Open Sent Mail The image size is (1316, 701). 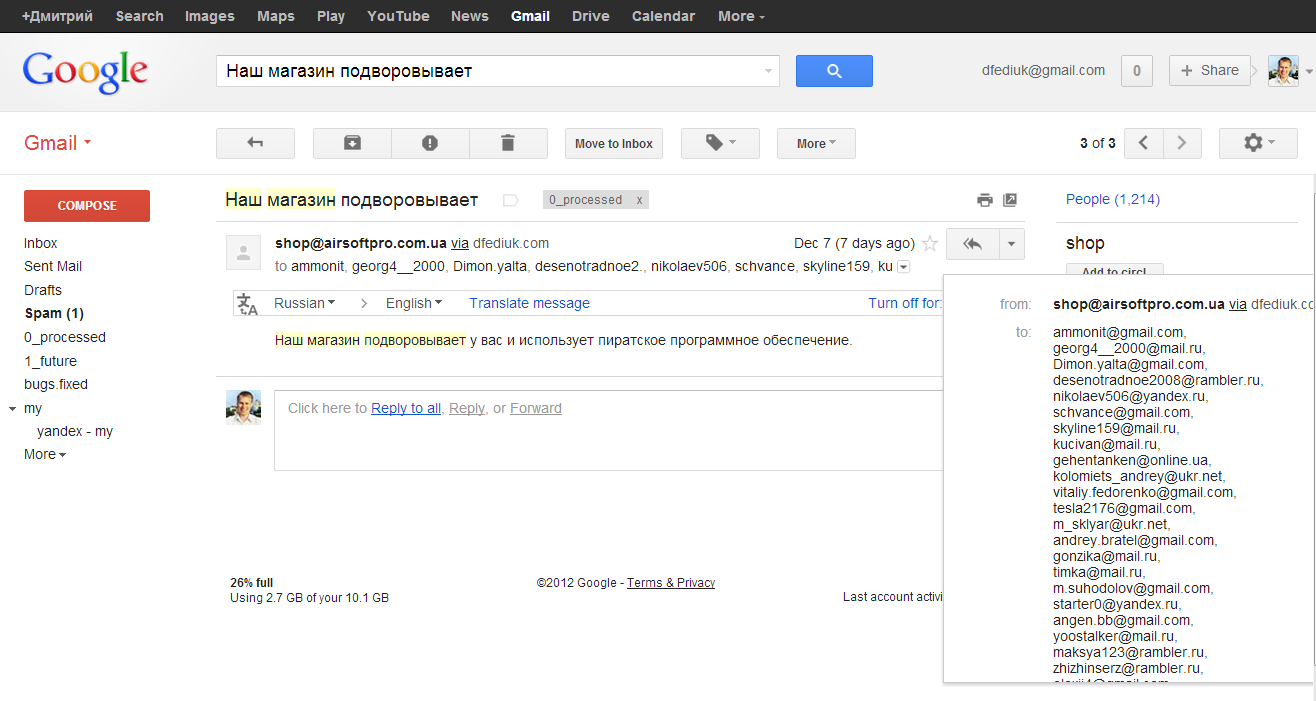53,266
